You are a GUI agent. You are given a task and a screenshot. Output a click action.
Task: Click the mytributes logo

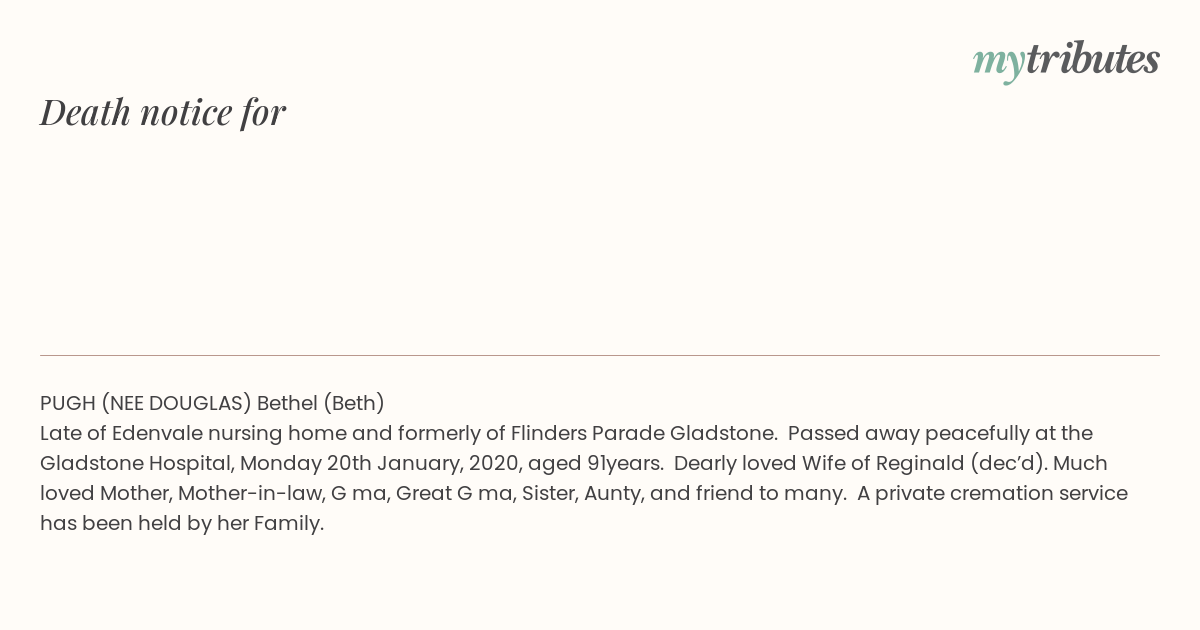1066,61
